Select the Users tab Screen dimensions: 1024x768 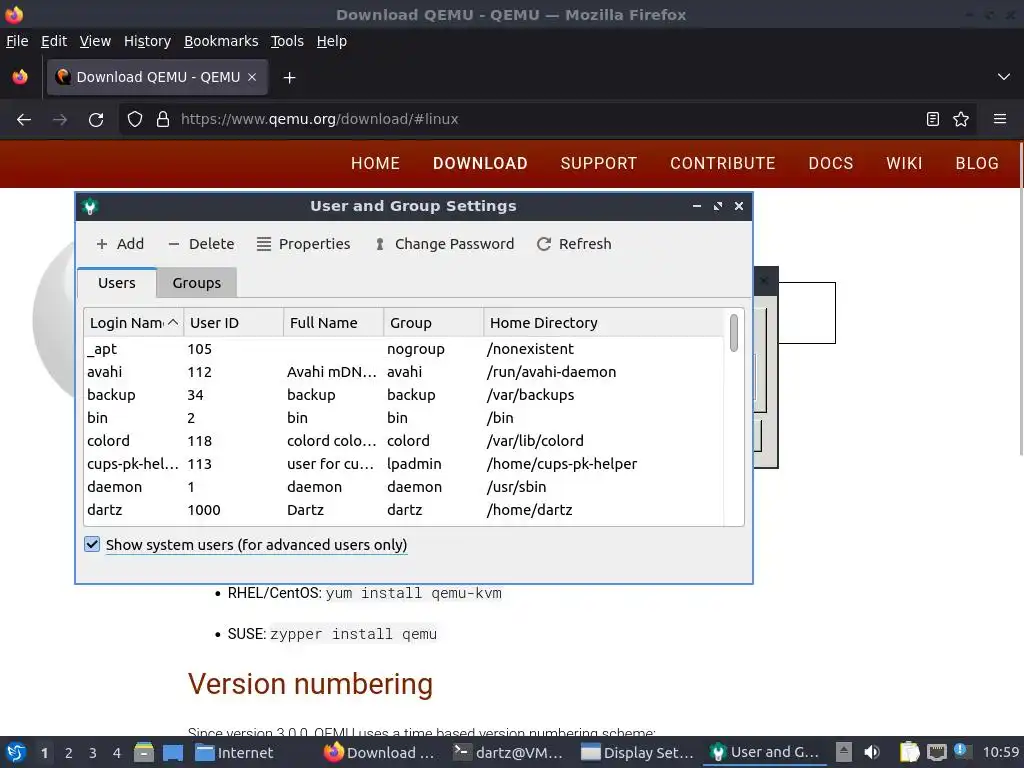click(117, 283)
